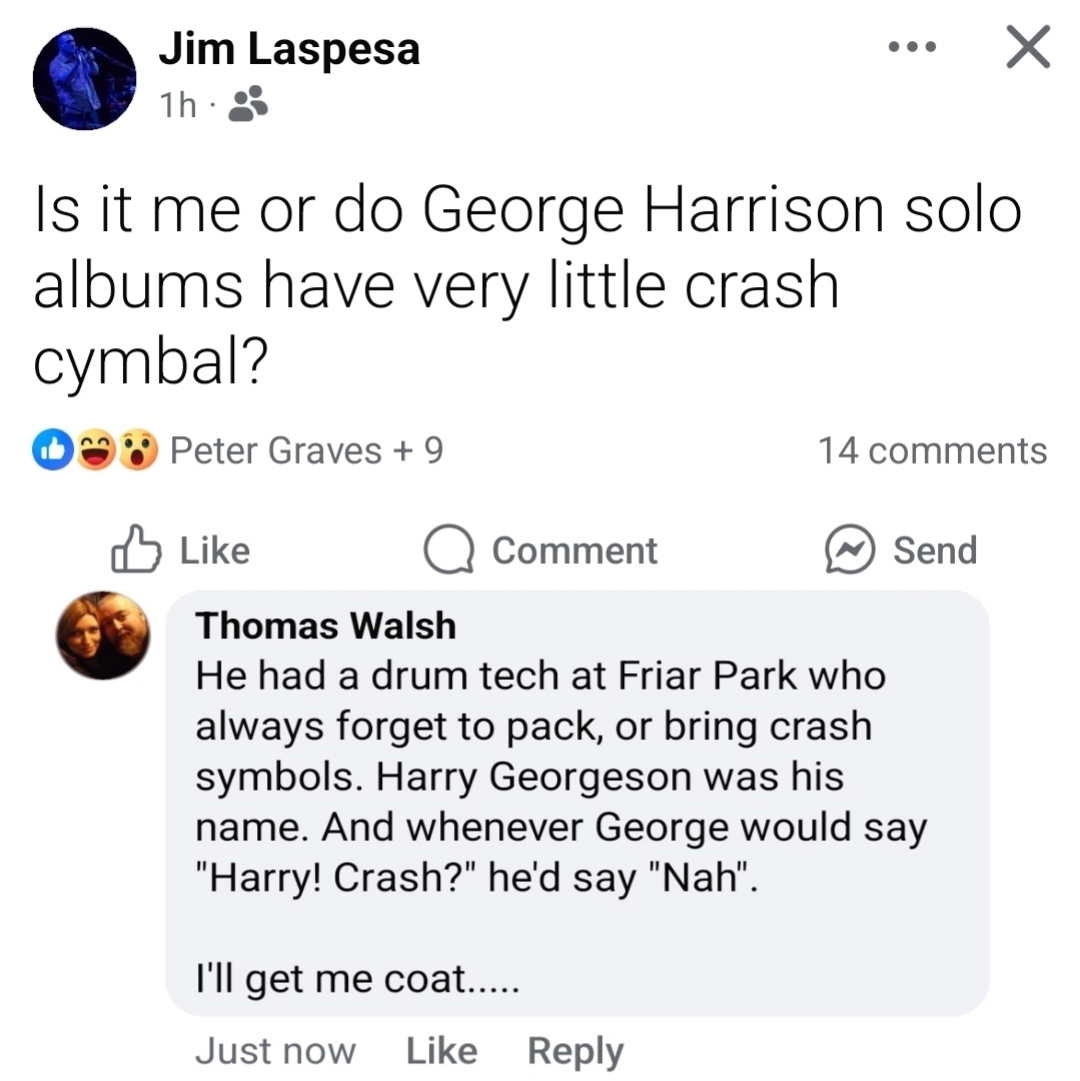The image size is (1080, 1081).
Task: Open the 14 comments link
Action: point(932,451)
